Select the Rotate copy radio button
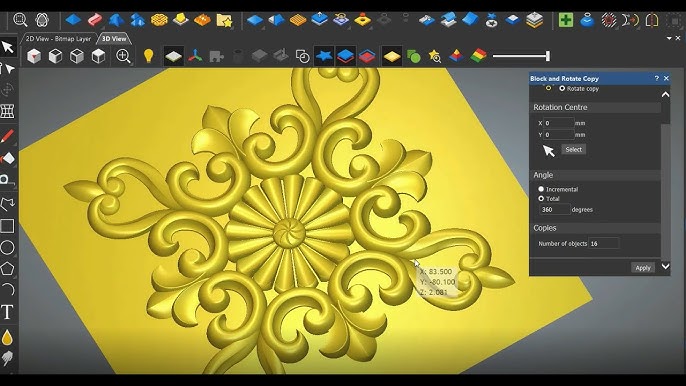 pos(562,88)
